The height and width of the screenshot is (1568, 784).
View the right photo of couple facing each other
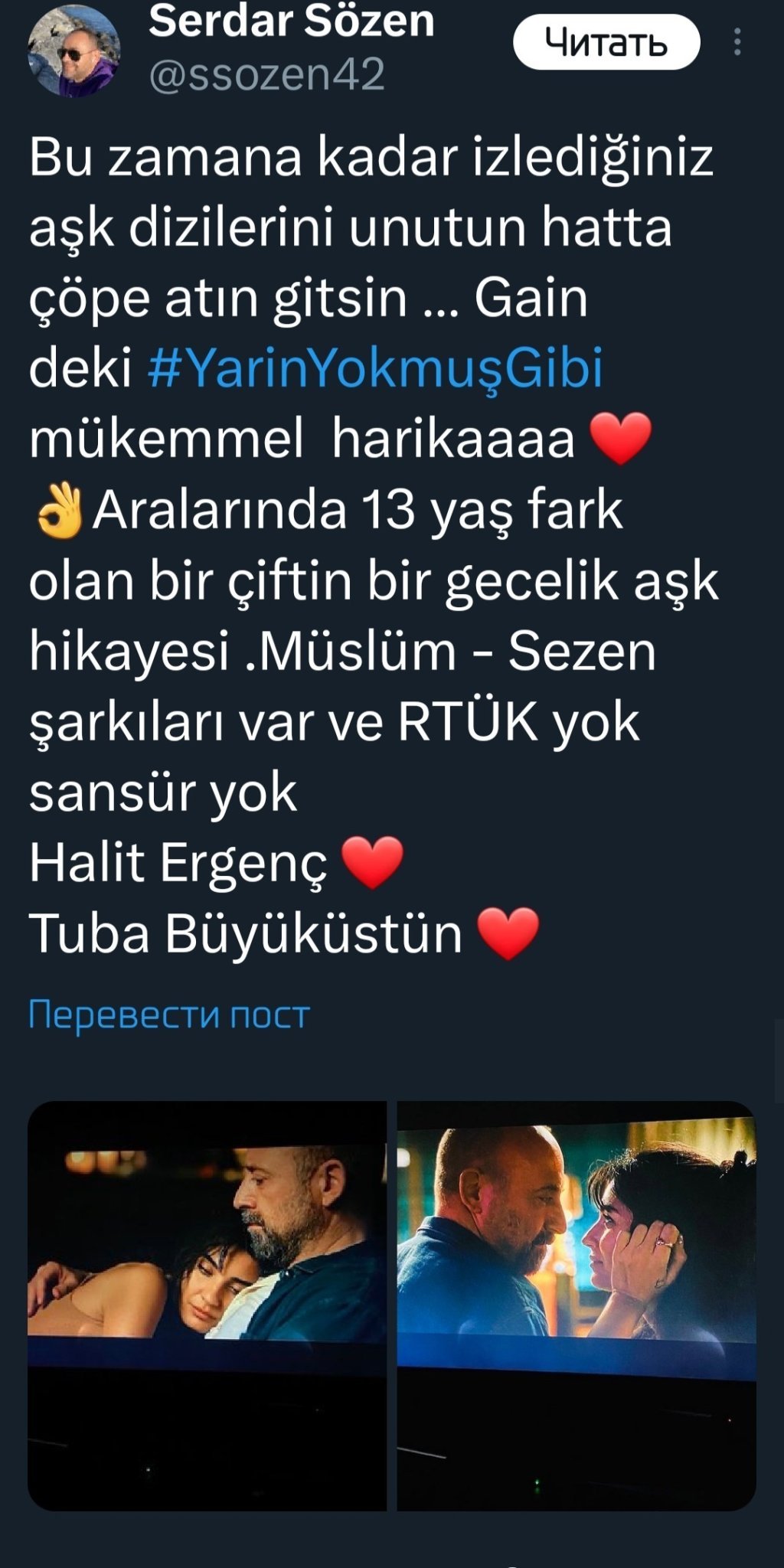(577, 1305)
